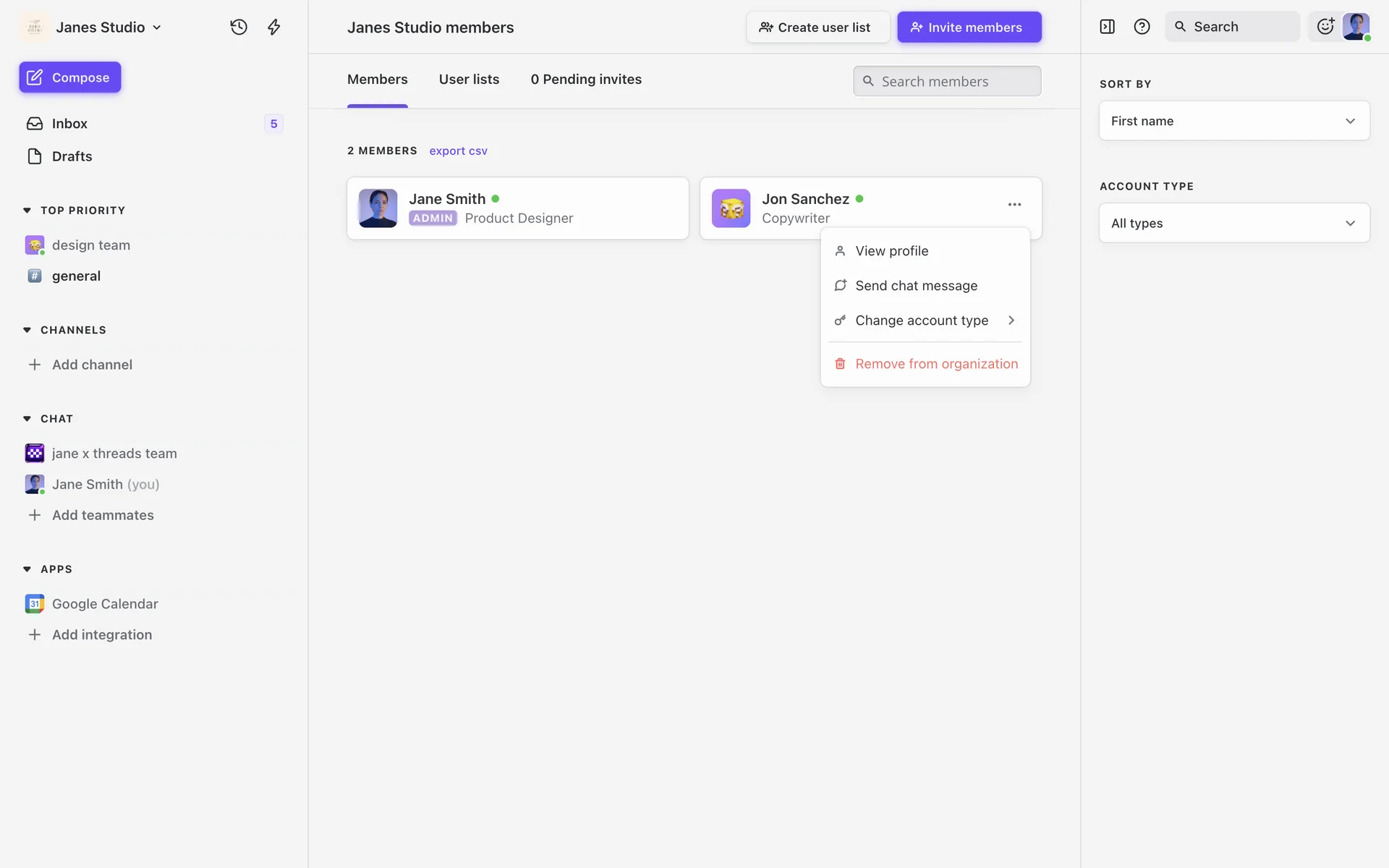Open the First name sort dropdown

(x=1233, y=121)
